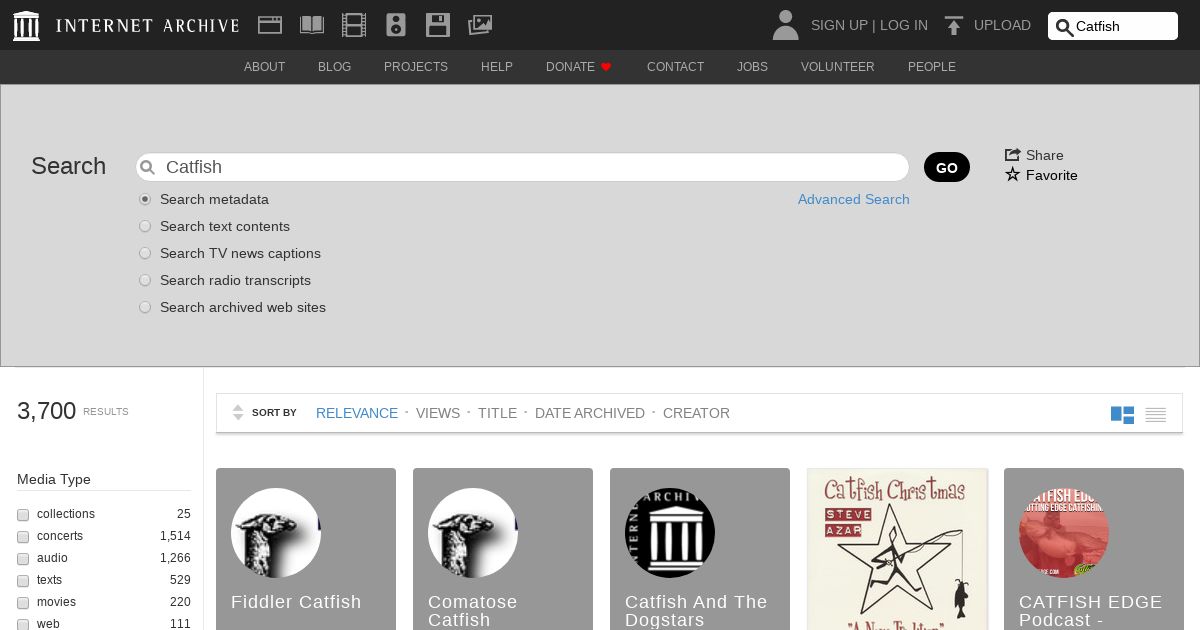
Task: Click the top-right Catfish search box
Action: tap(1113, 26)
